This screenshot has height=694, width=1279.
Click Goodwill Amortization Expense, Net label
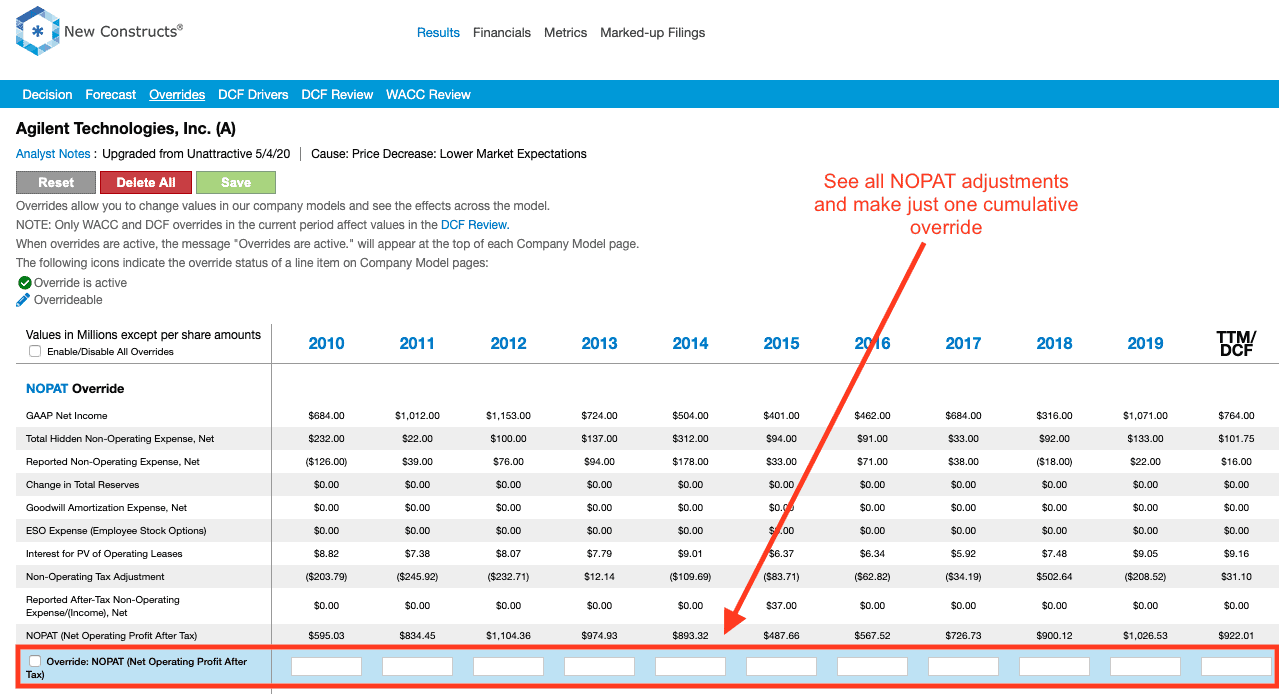[x=107, y=508]
